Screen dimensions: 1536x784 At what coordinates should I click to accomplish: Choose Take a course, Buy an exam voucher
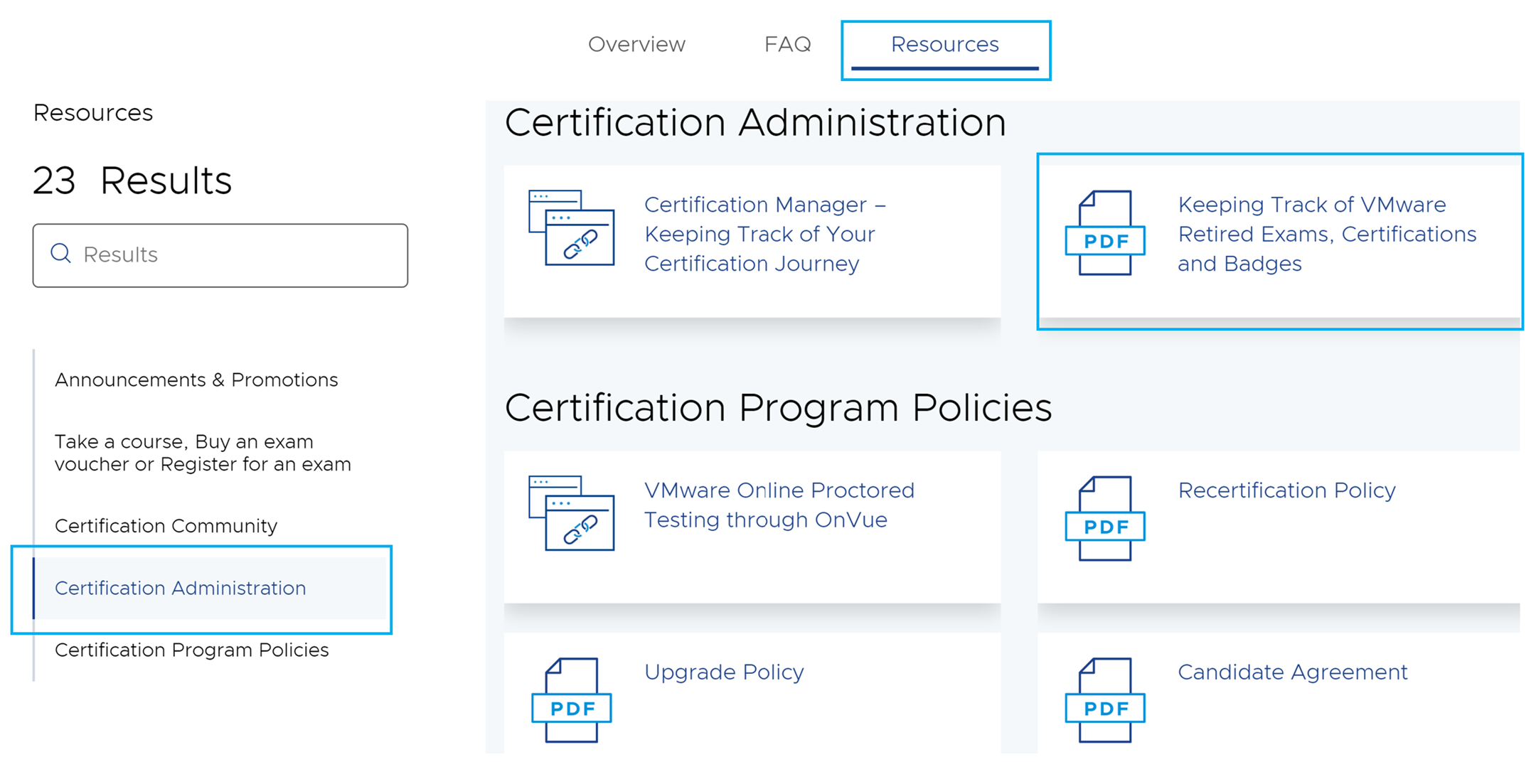point(203,453)
